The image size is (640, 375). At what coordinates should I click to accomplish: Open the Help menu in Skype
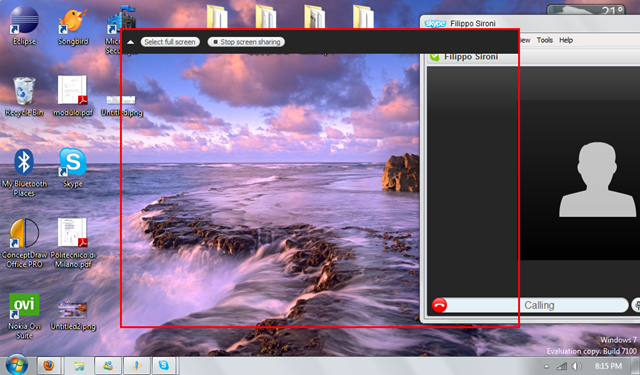click(566, 40)
